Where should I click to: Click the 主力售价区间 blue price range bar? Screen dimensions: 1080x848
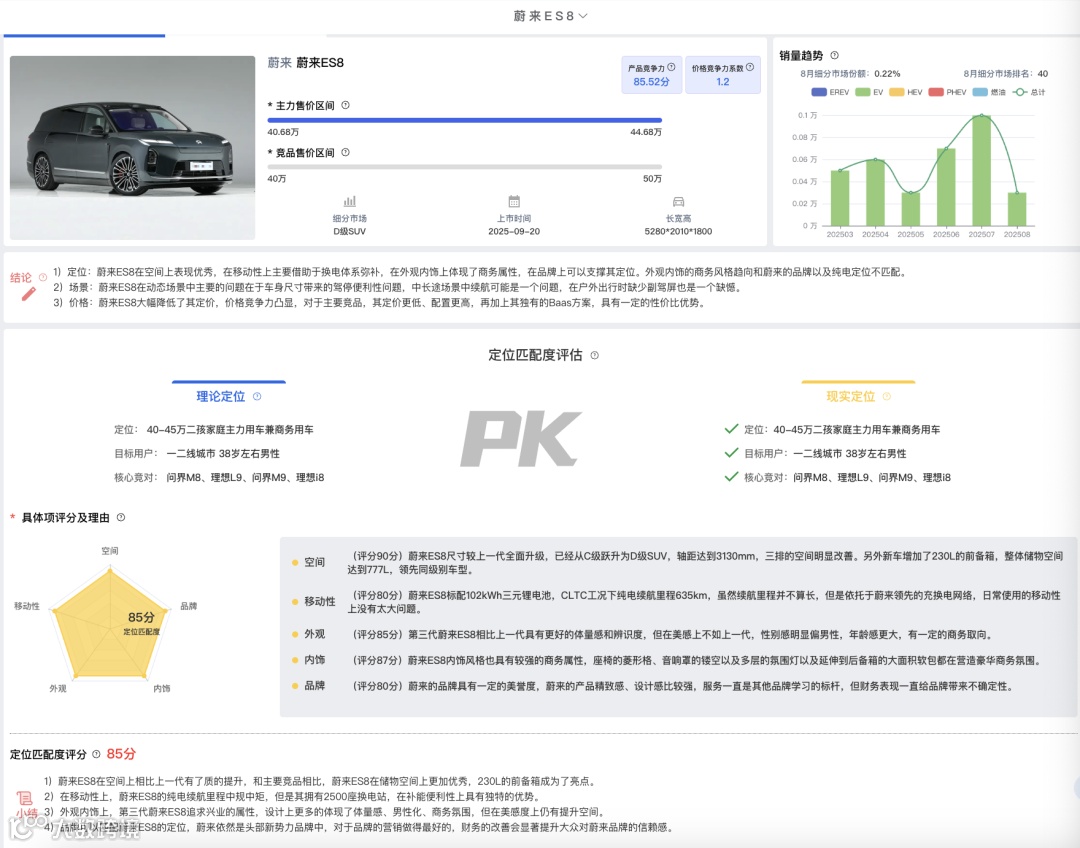pos(465,120)
